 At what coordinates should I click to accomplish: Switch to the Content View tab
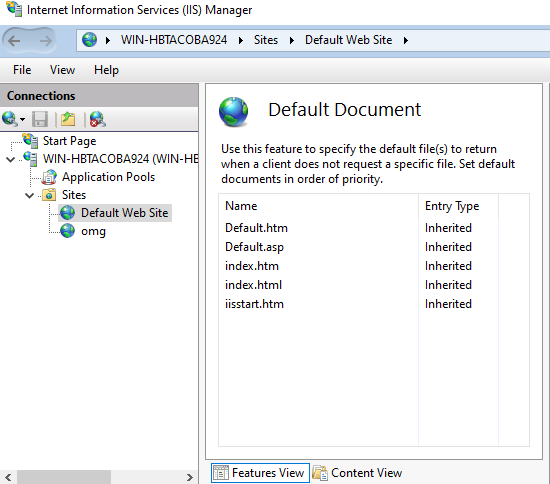(357, 473)
